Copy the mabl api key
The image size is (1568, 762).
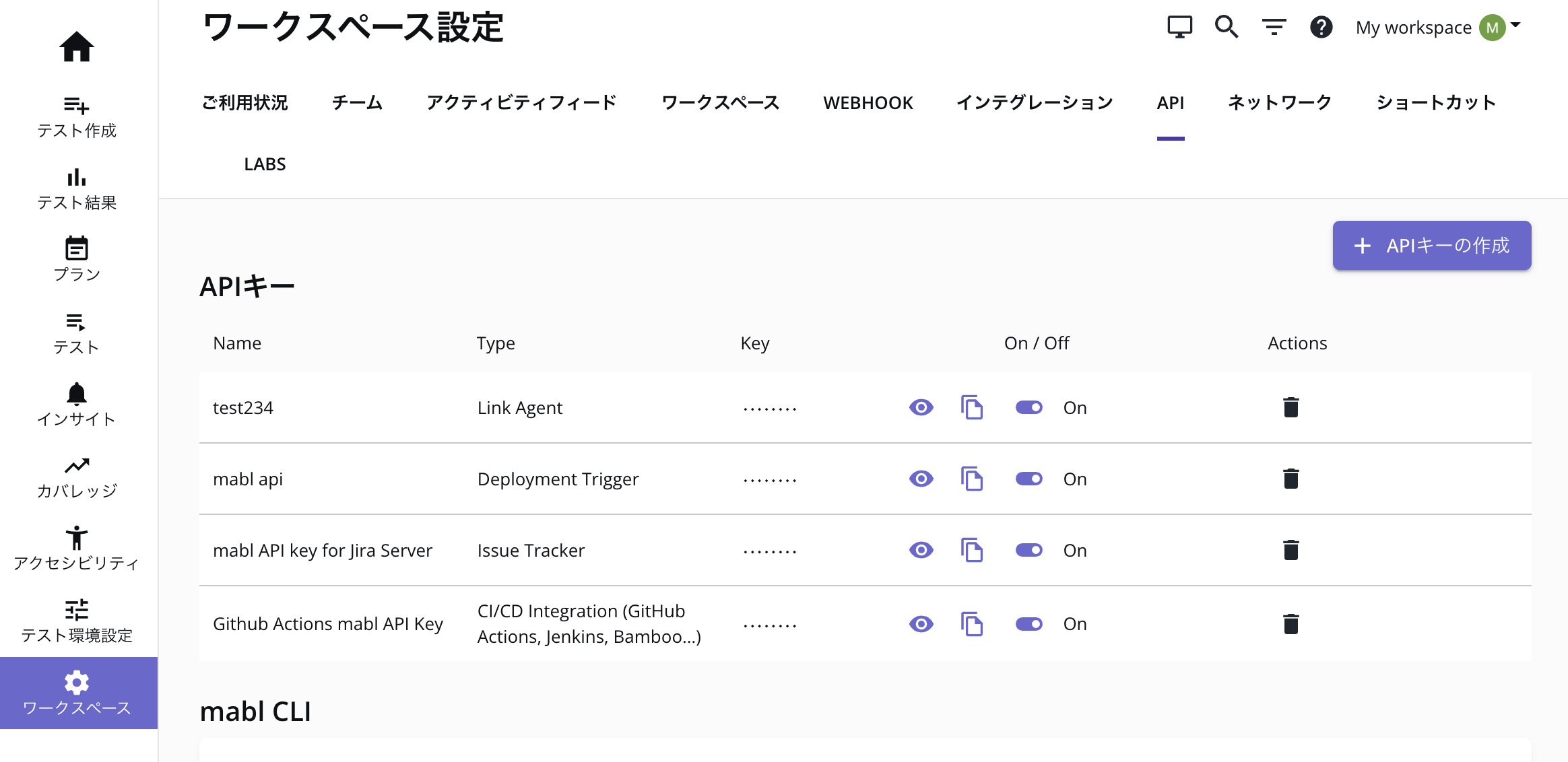coord(971,479)
